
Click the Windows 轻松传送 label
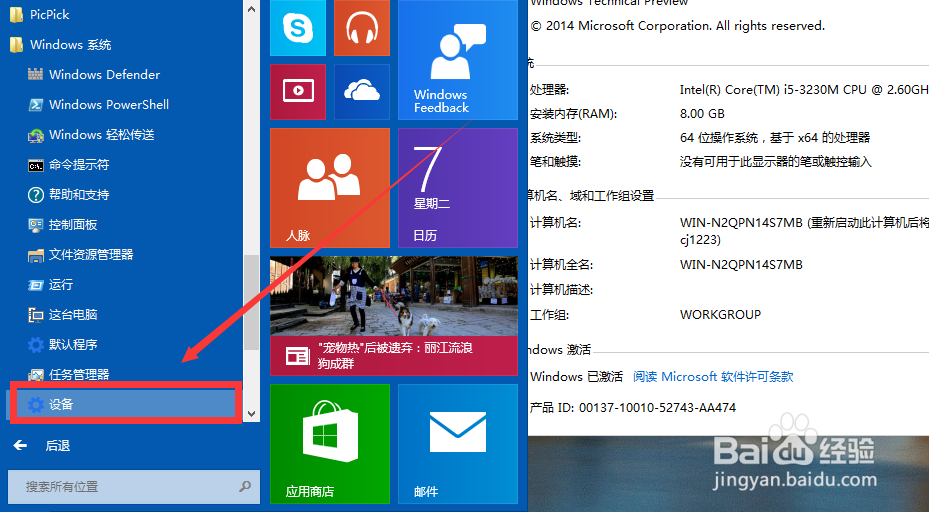(x=102, y=135)
